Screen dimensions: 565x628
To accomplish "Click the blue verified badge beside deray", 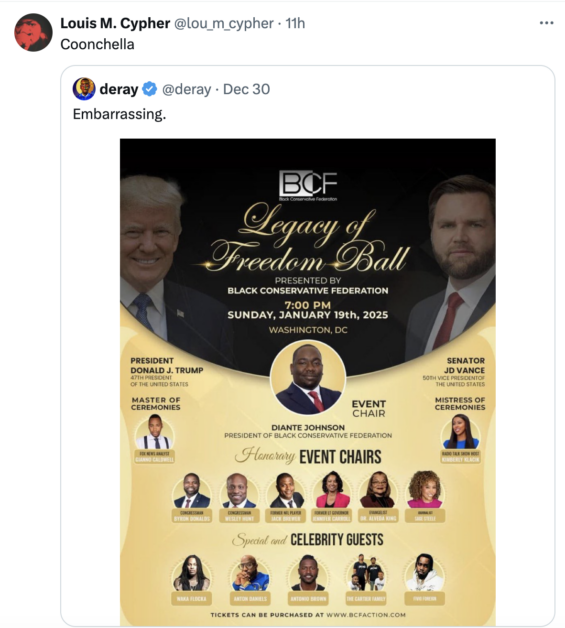I will 149,89.
